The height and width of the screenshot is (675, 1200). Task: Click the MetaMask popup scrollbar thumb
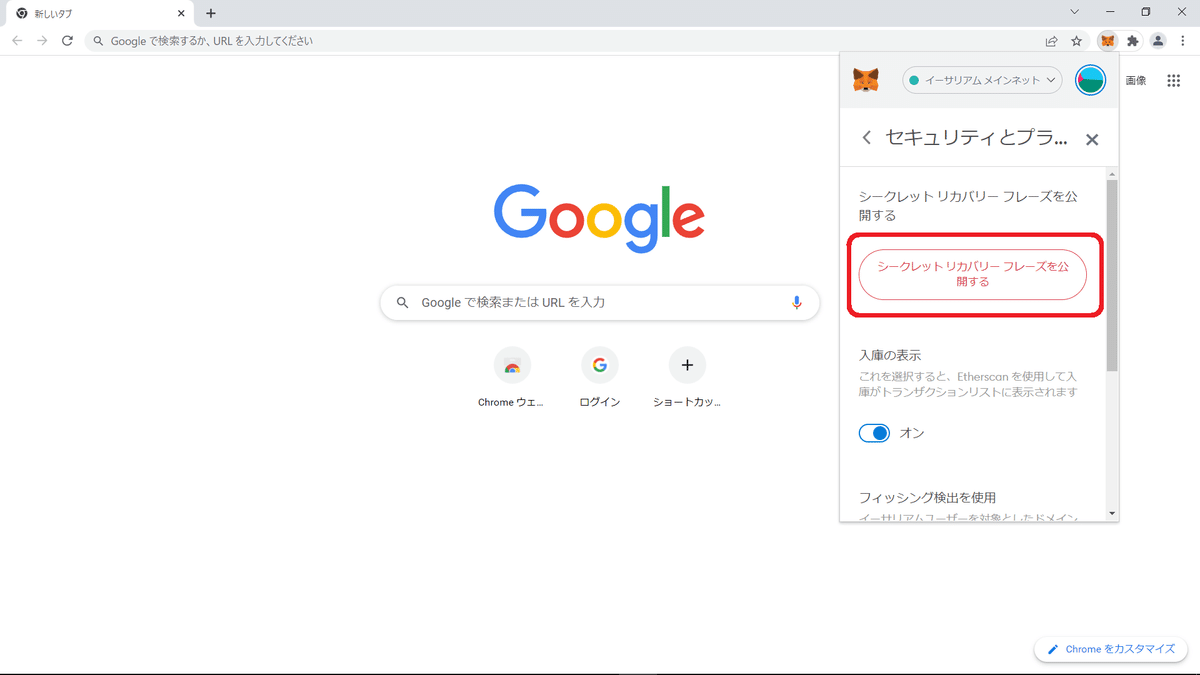pos(1112,275)
